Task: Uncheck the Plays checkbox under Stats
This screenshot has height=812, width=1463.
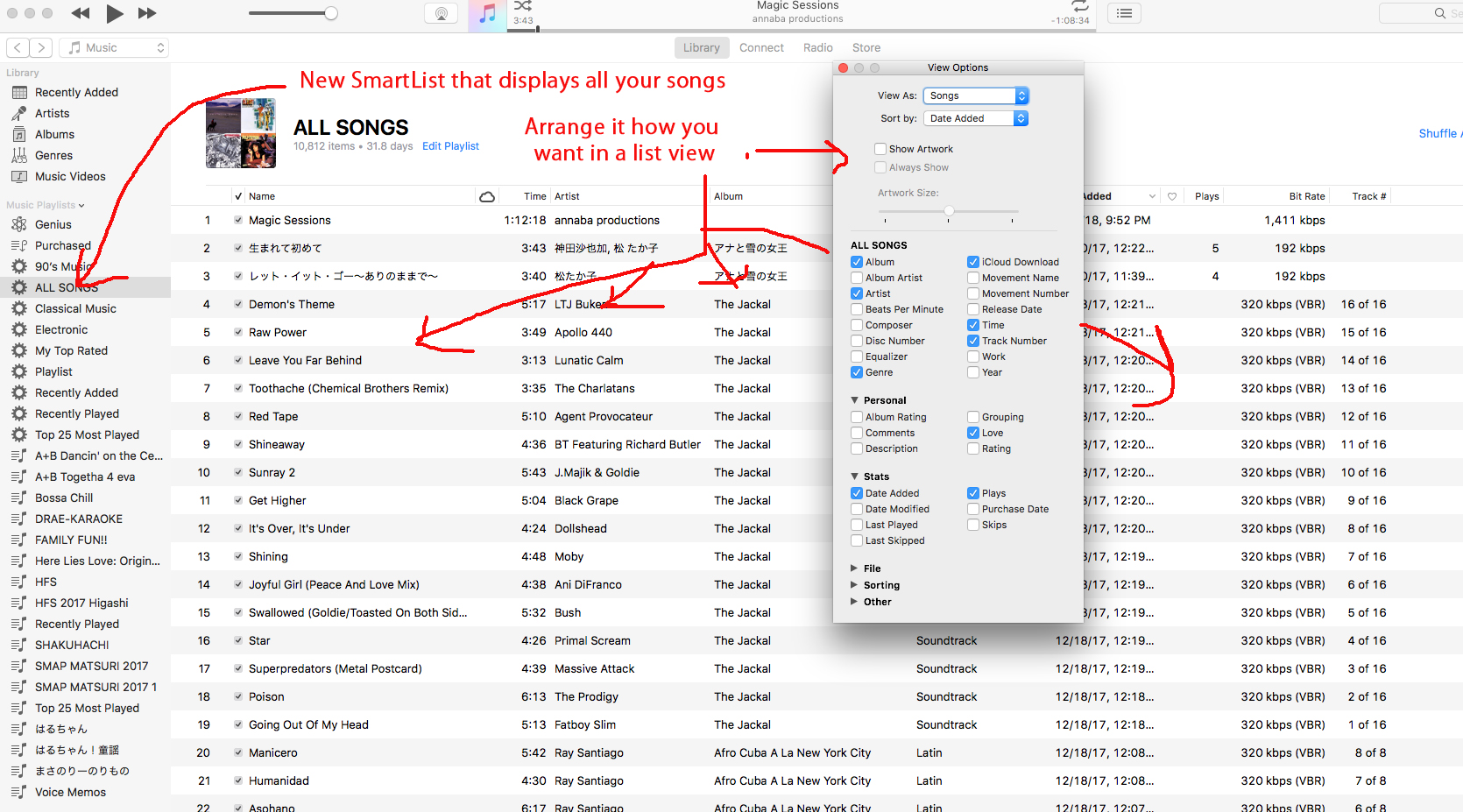Action: point(973,493)
